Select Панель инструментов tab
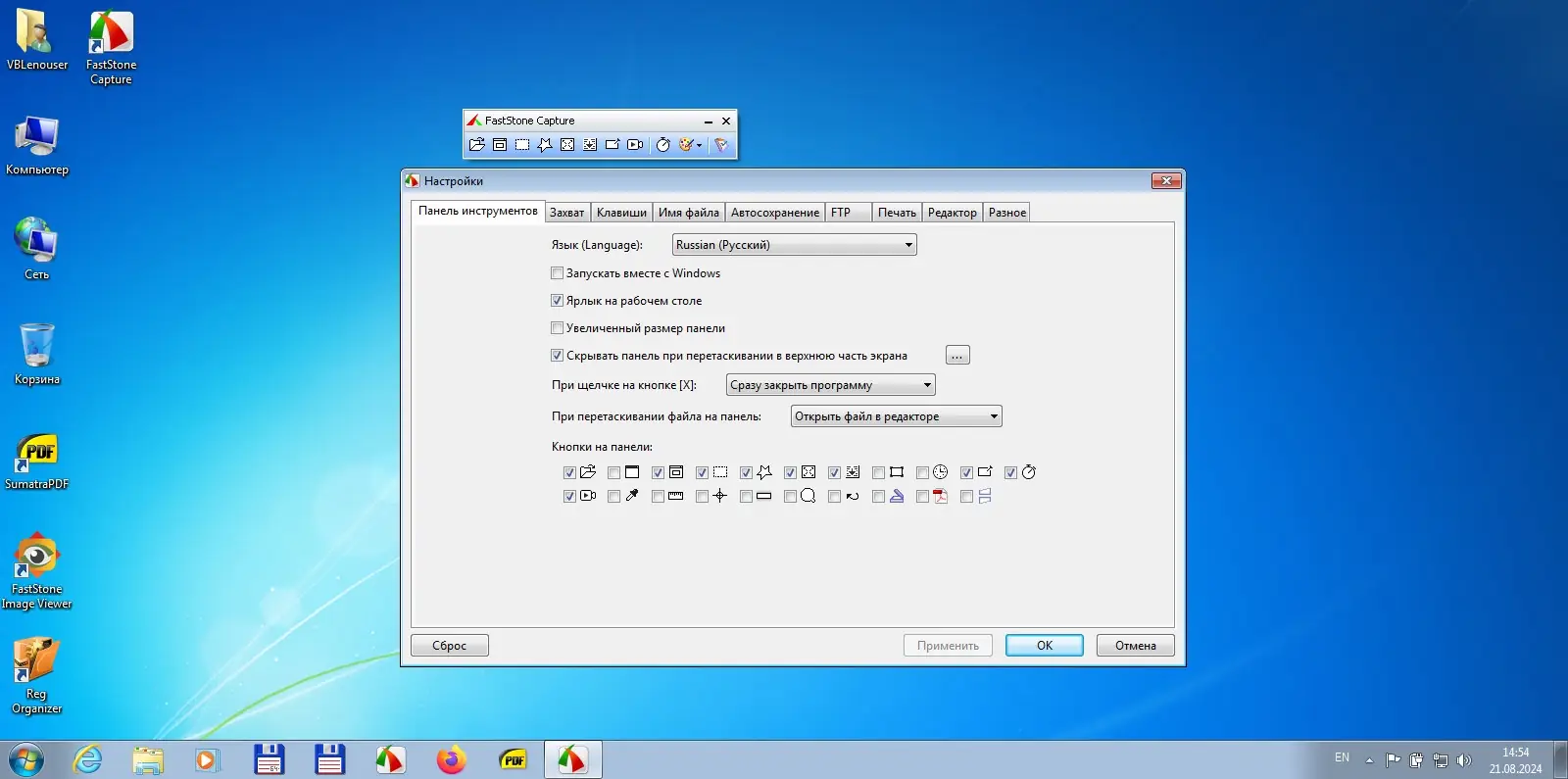This screenshot has height=779, width=1568. (478, 211)
